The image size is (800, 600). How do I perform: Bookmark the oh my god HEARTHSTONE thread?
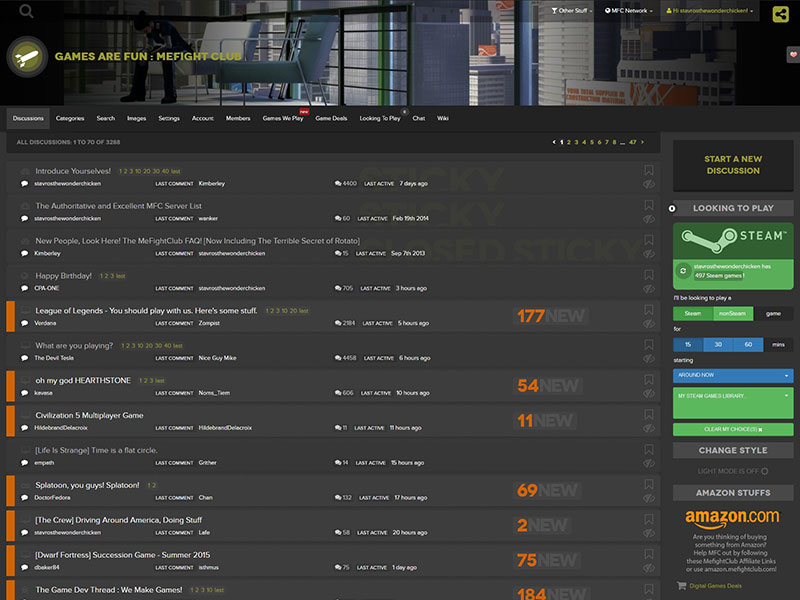[x=648, y=380]
